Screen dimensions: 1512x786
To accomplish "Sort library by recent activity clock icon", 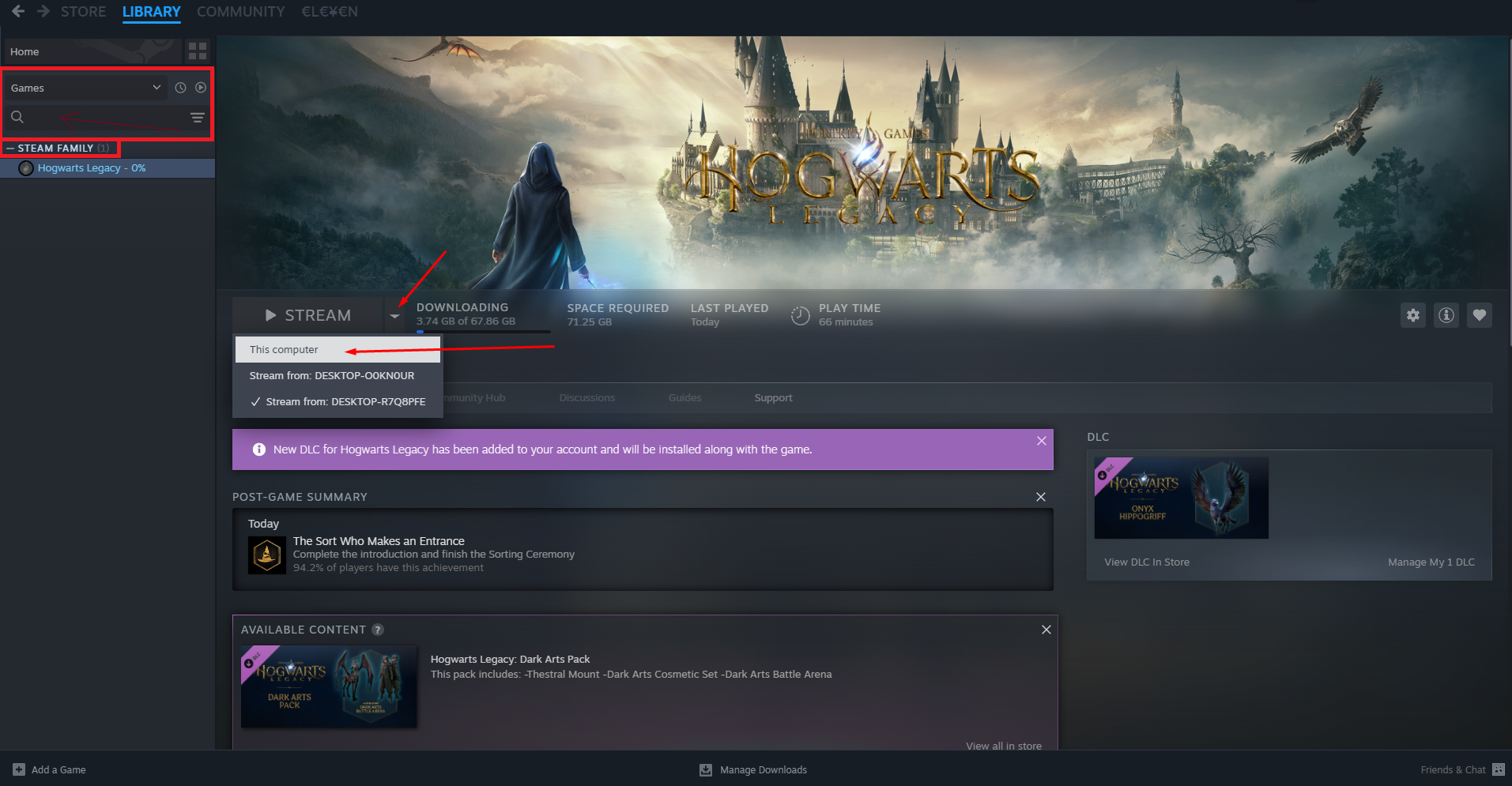I will (180, 88).
